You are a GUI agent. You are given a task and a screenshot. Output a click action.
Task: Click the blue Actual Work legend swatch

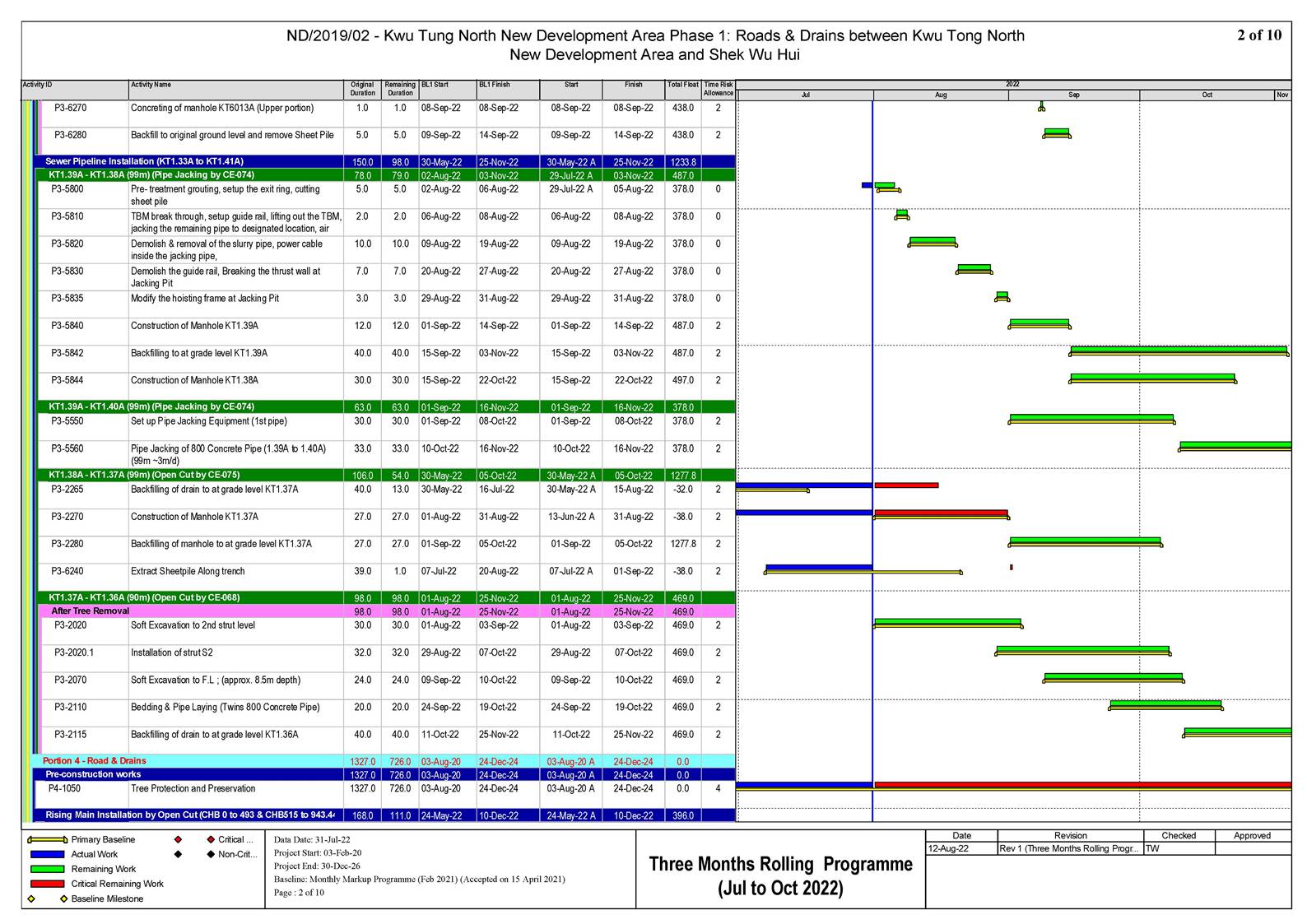coord(47,854)
